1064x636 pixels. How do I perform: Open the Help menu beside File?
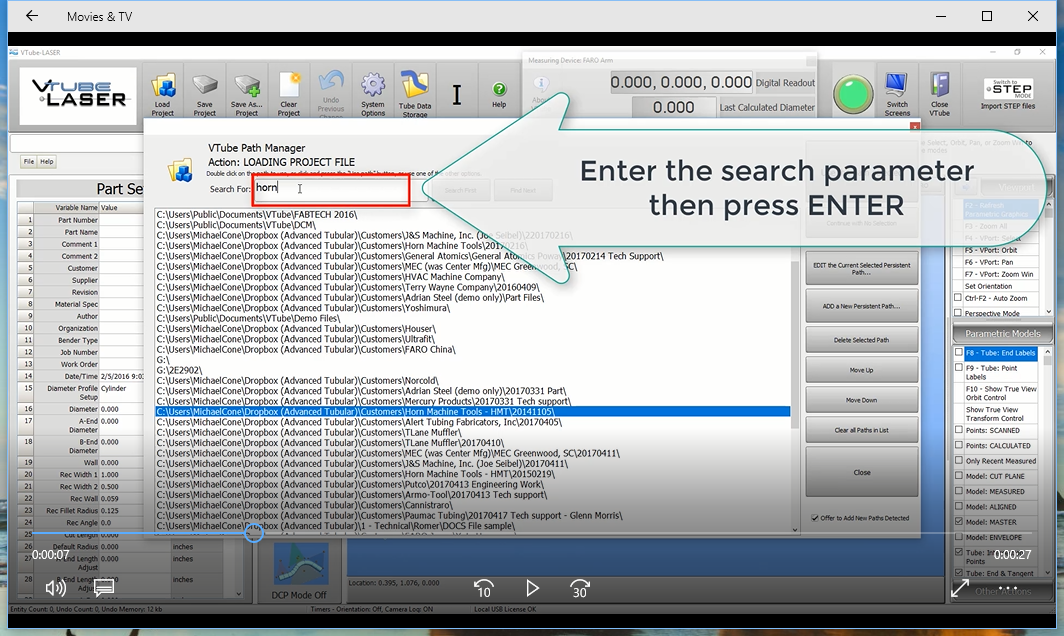tap(46, 162)
